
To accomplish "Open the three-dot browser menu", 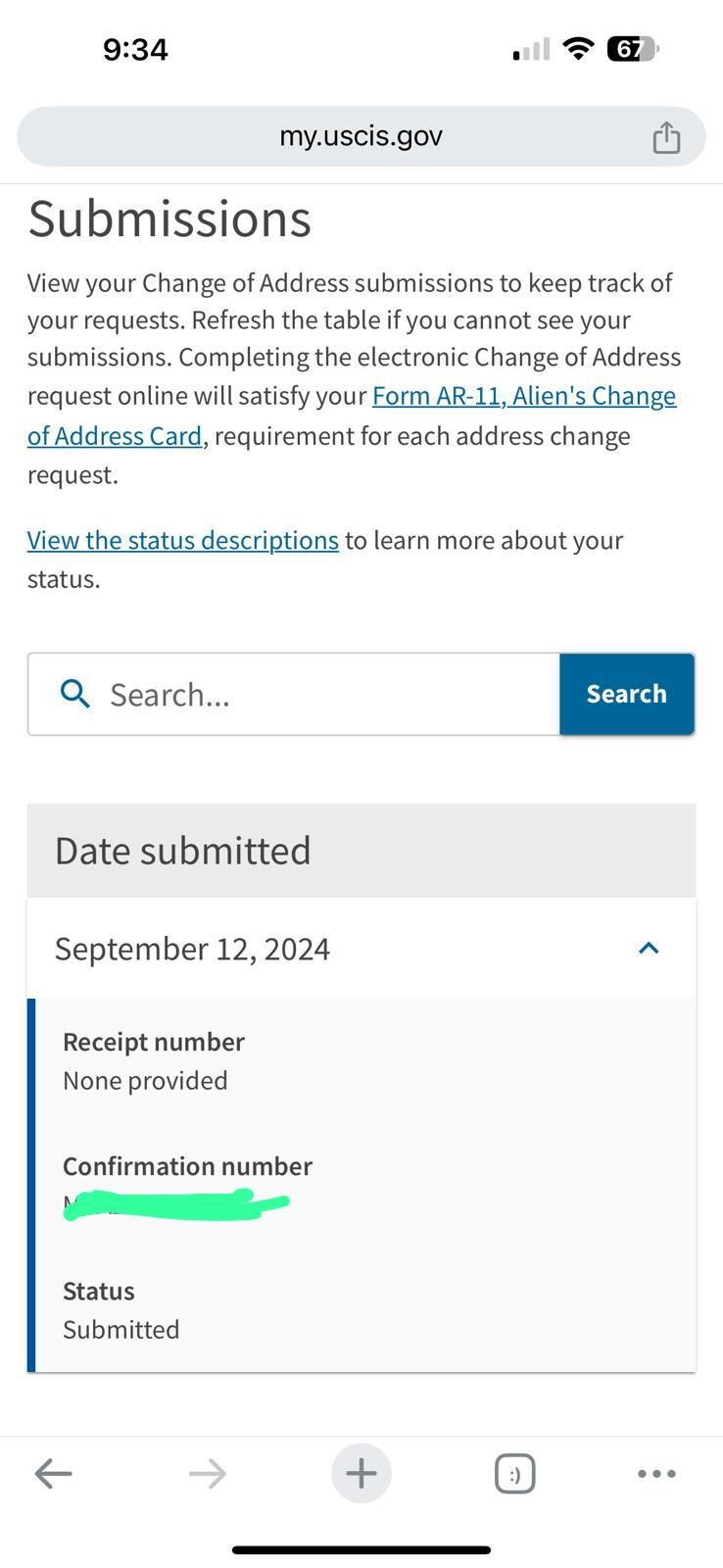I will point(656,1473).
